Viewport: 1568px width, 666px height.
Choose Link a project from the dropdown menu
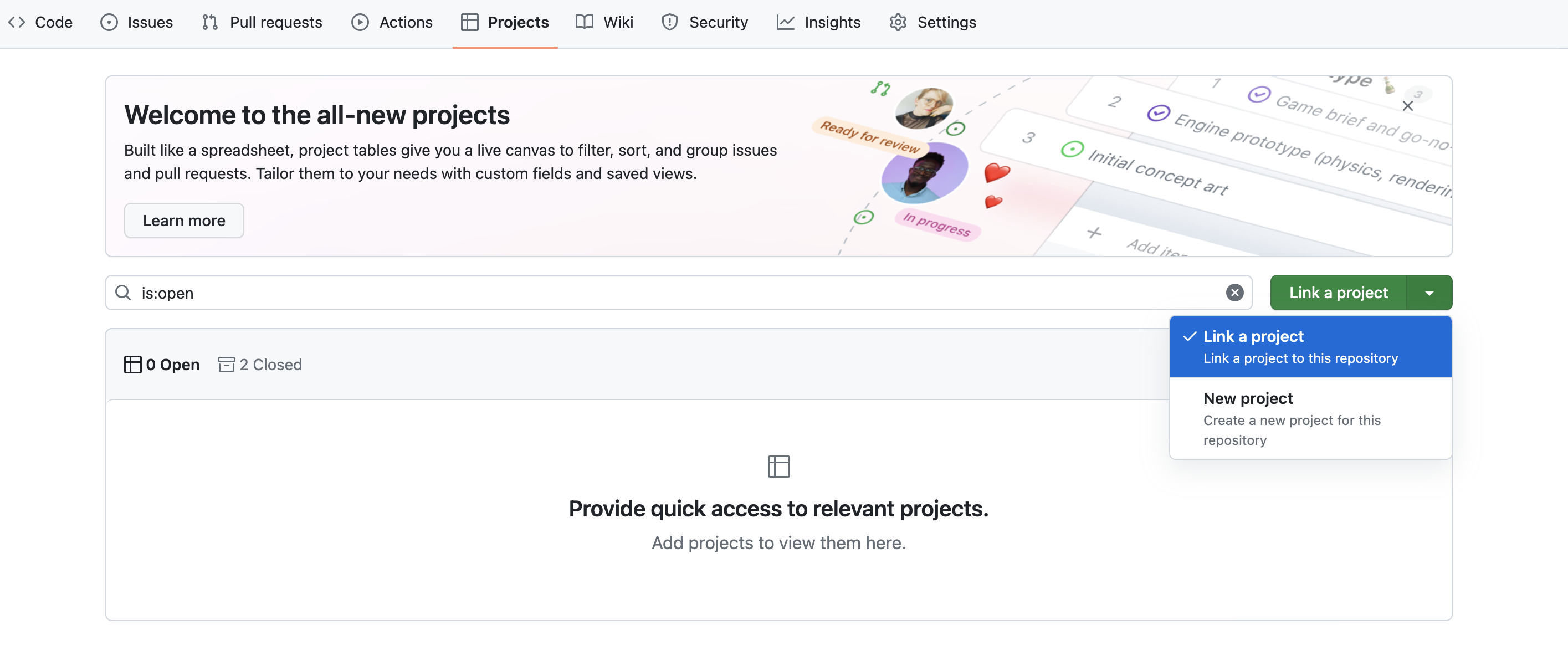1252,346
